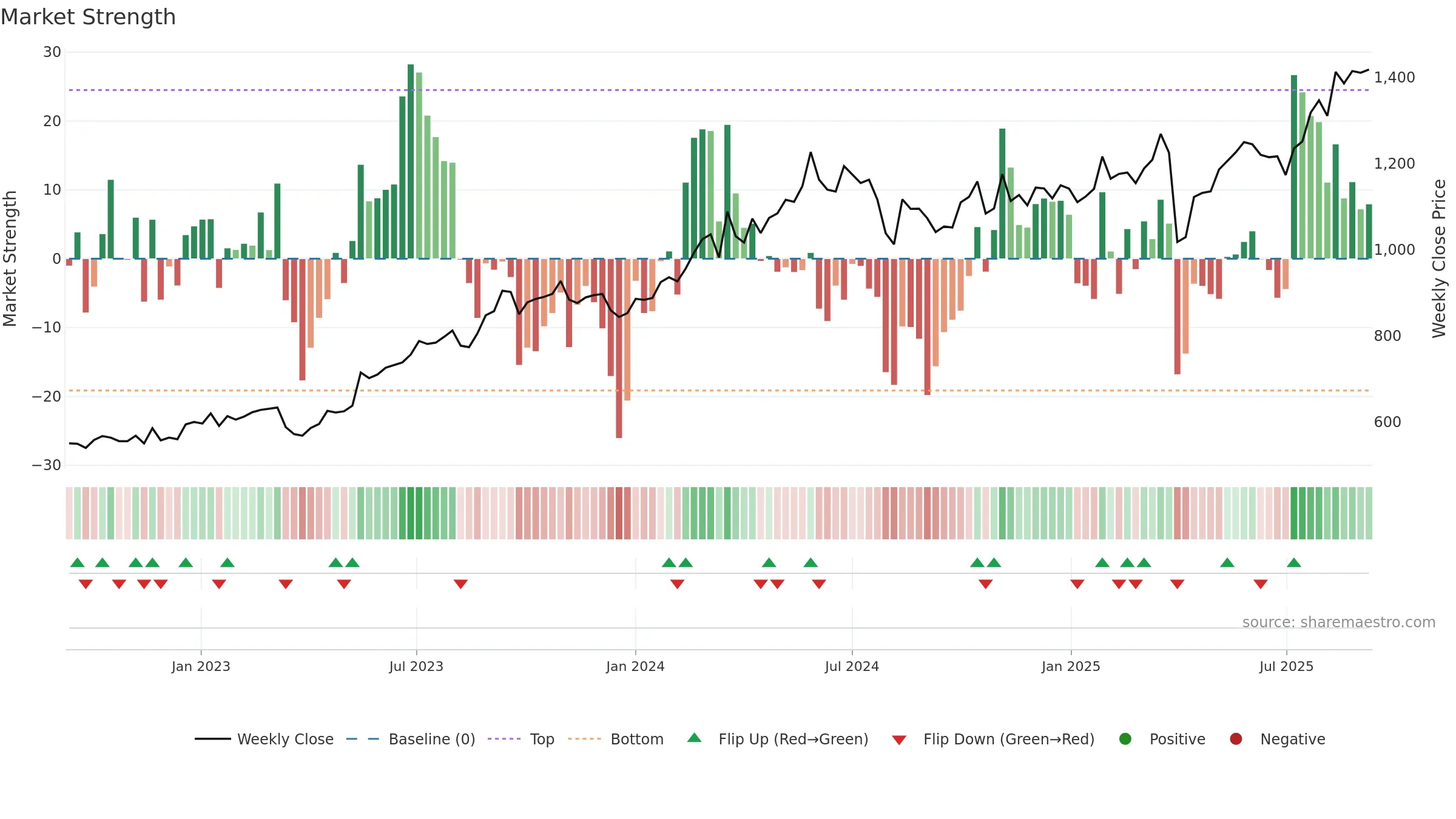Click the Weekly Close Price axis title
The image size is (1456, 819).
(1439, 258)
